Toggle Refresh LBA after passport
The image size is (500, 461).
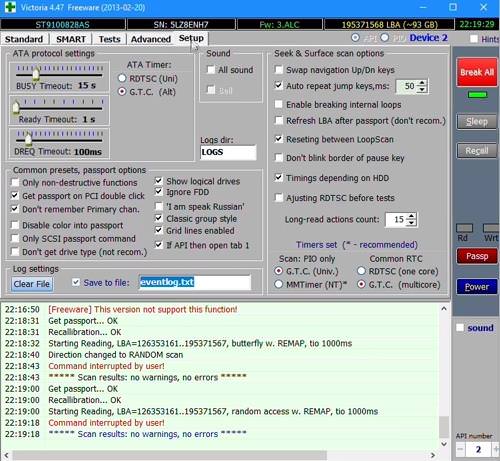tap(279, 120)
